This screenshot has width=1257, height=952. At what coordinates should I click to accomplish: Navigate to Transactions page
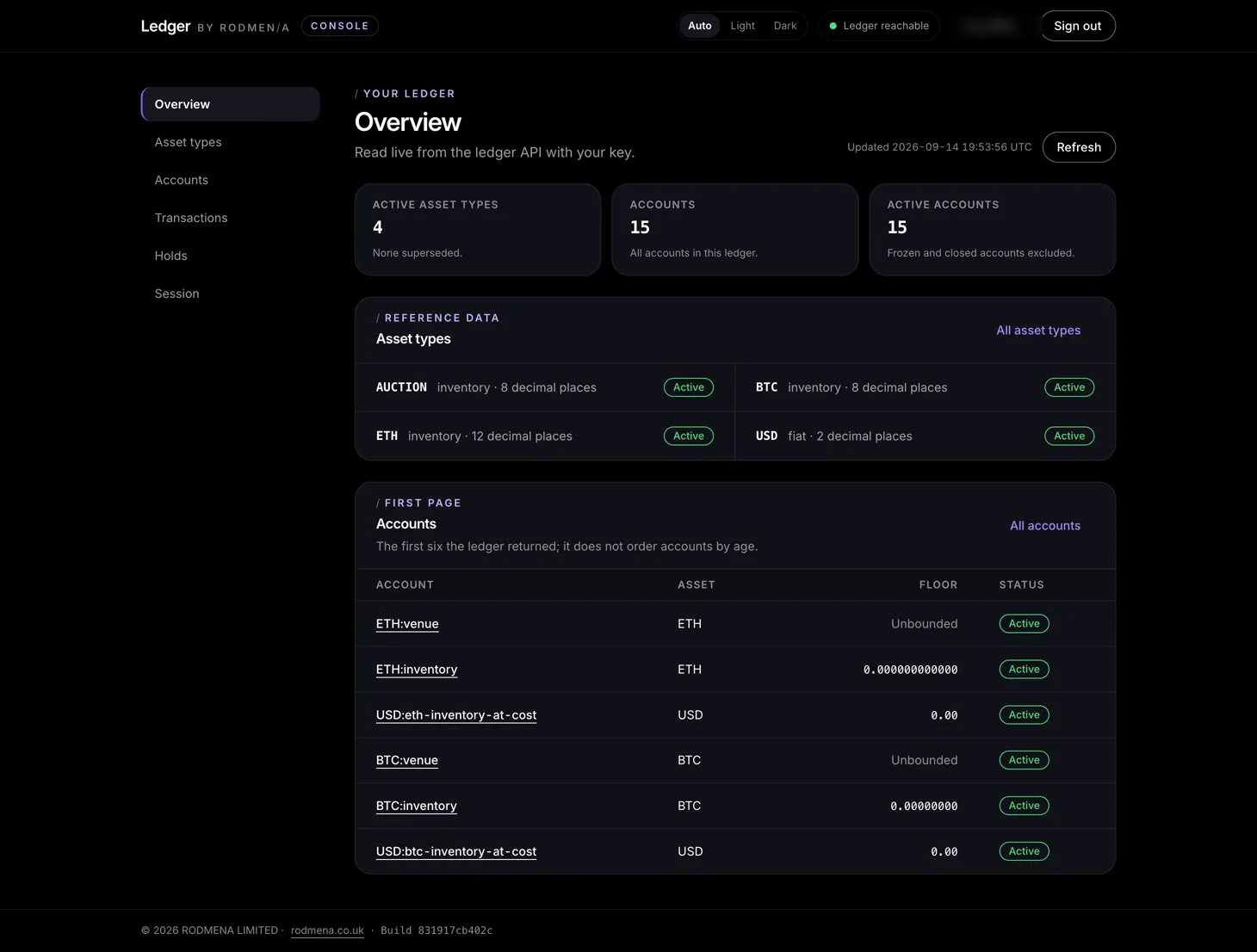(x=231, y=218)
